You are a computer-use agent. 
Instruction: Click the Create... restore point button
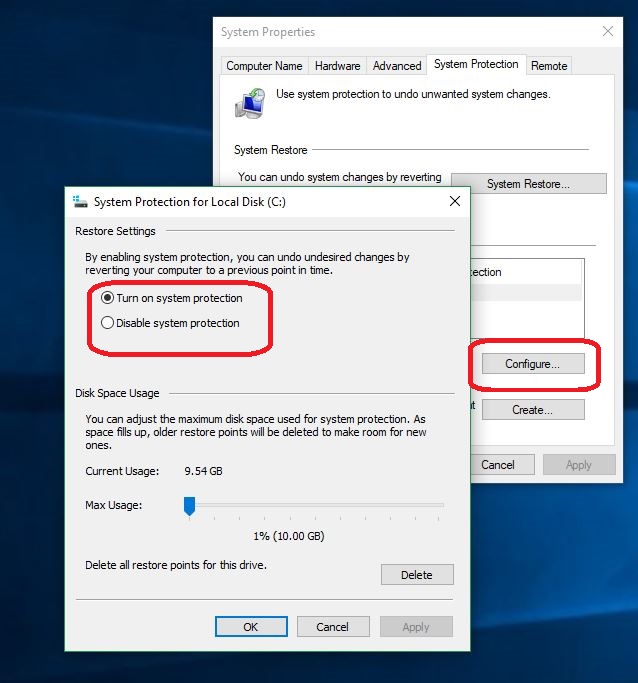point(532,410)
